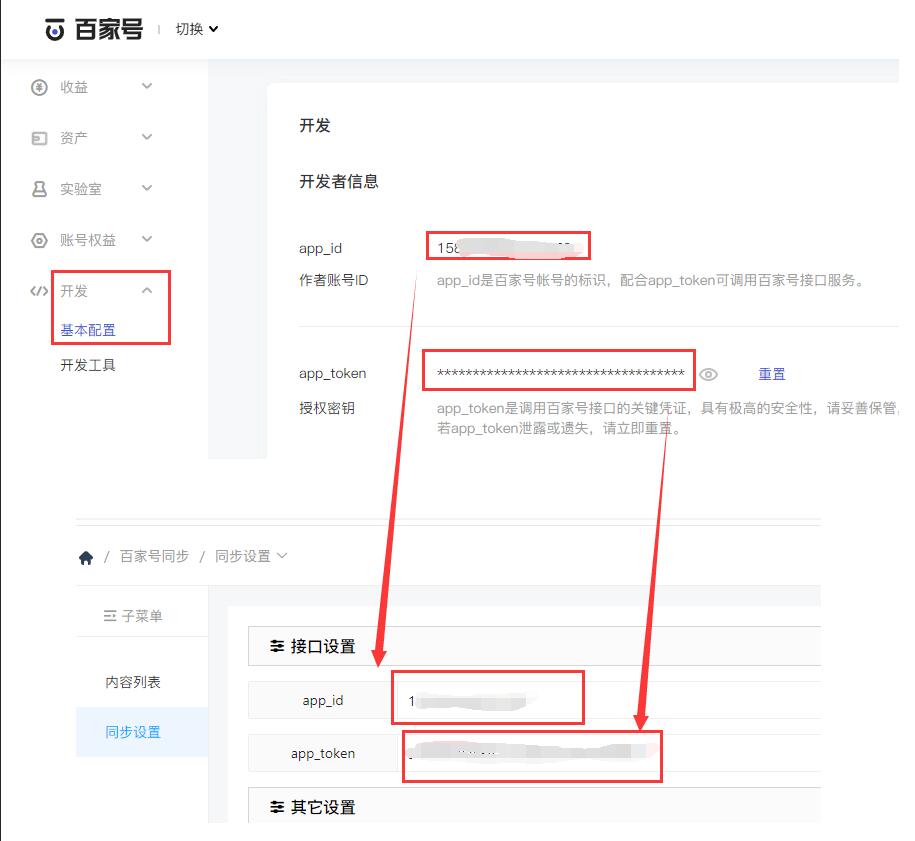The image size is (915, 841).
Task: Click the 接口设置 sliders icon
Action: [277, 645]
